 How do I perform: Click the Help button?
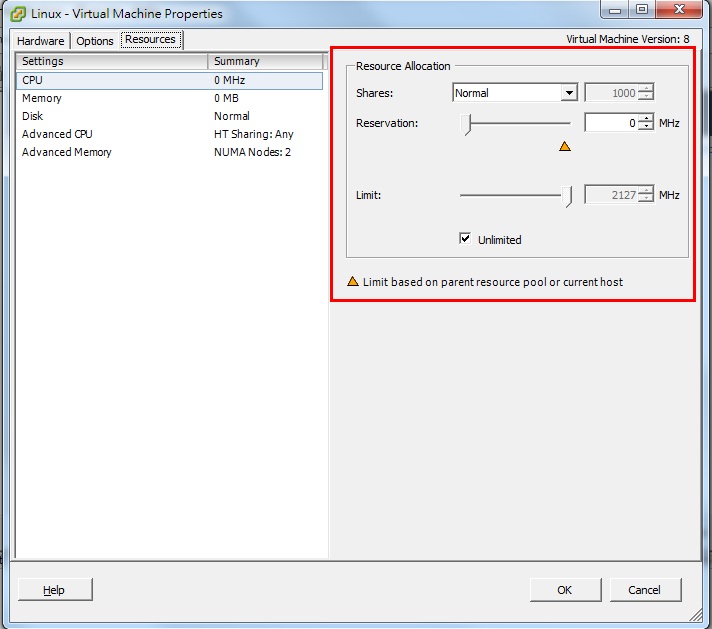55,589
